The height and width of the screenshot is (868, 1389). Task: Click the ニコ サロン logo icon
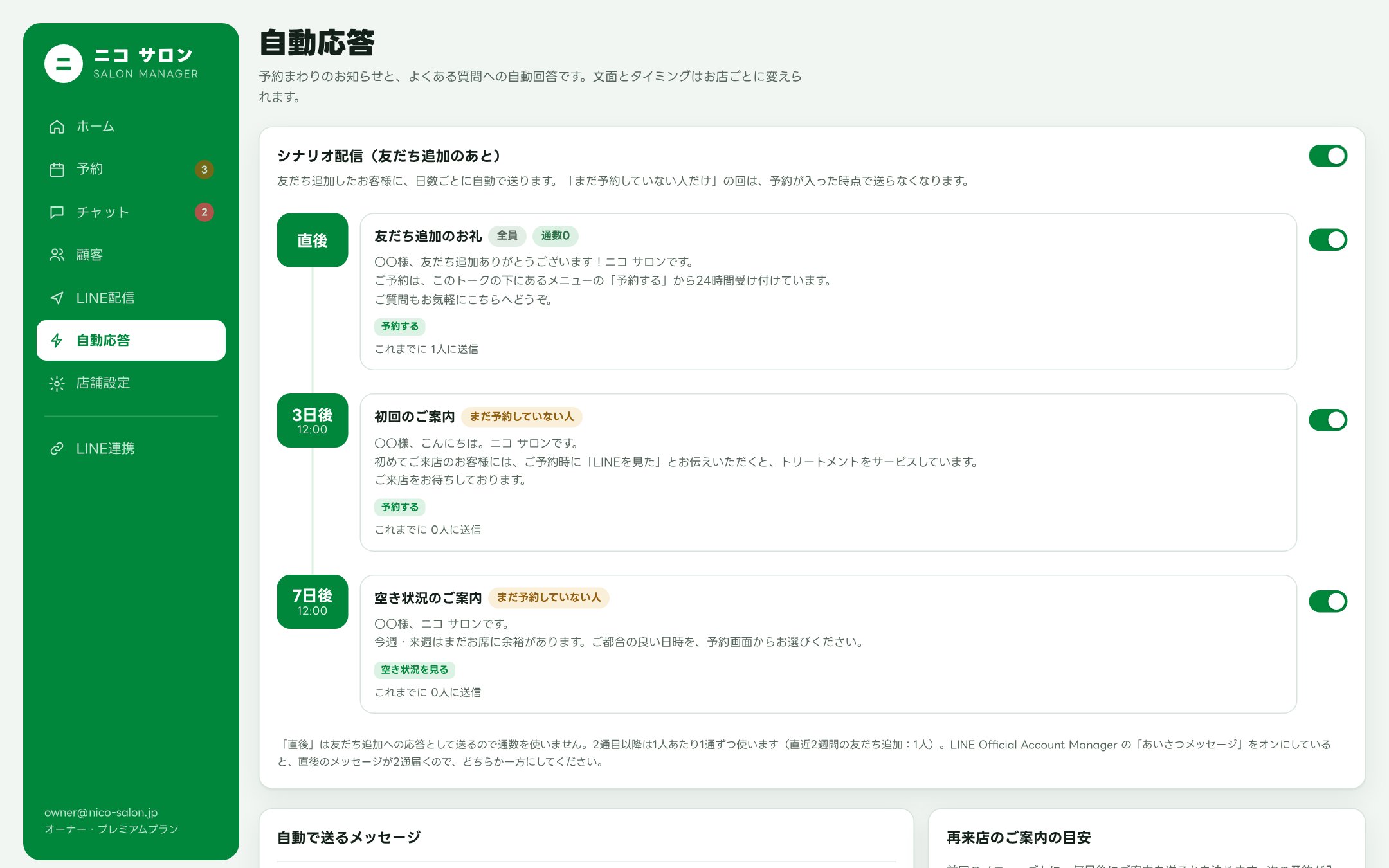pos(63,64)
